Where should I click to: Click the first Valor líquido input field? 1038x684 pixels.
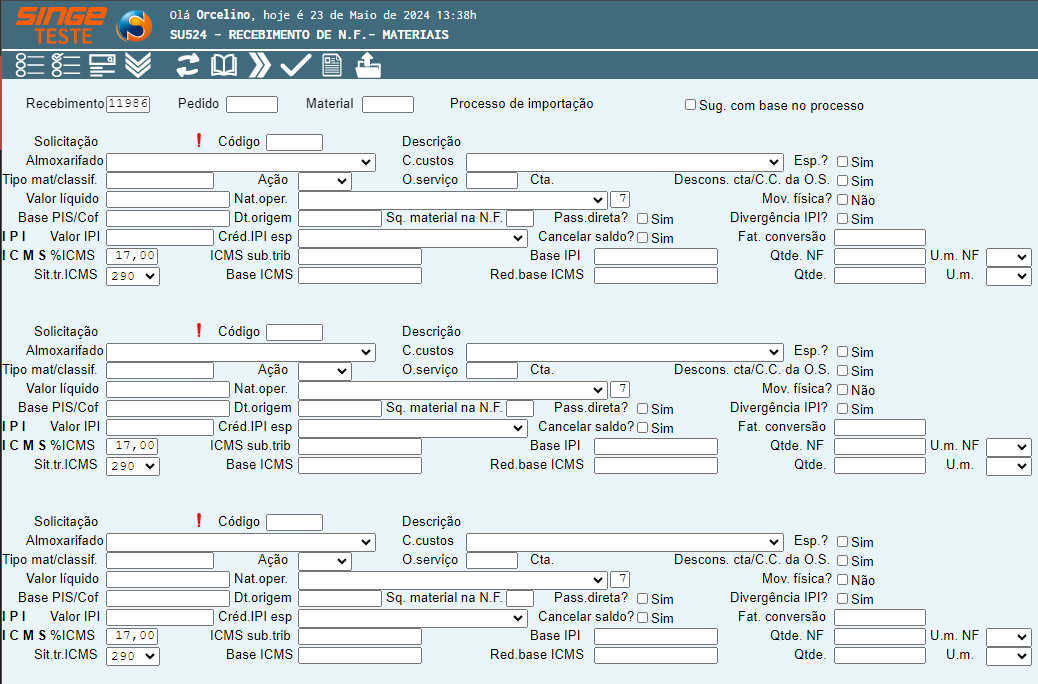pos(168,199)
